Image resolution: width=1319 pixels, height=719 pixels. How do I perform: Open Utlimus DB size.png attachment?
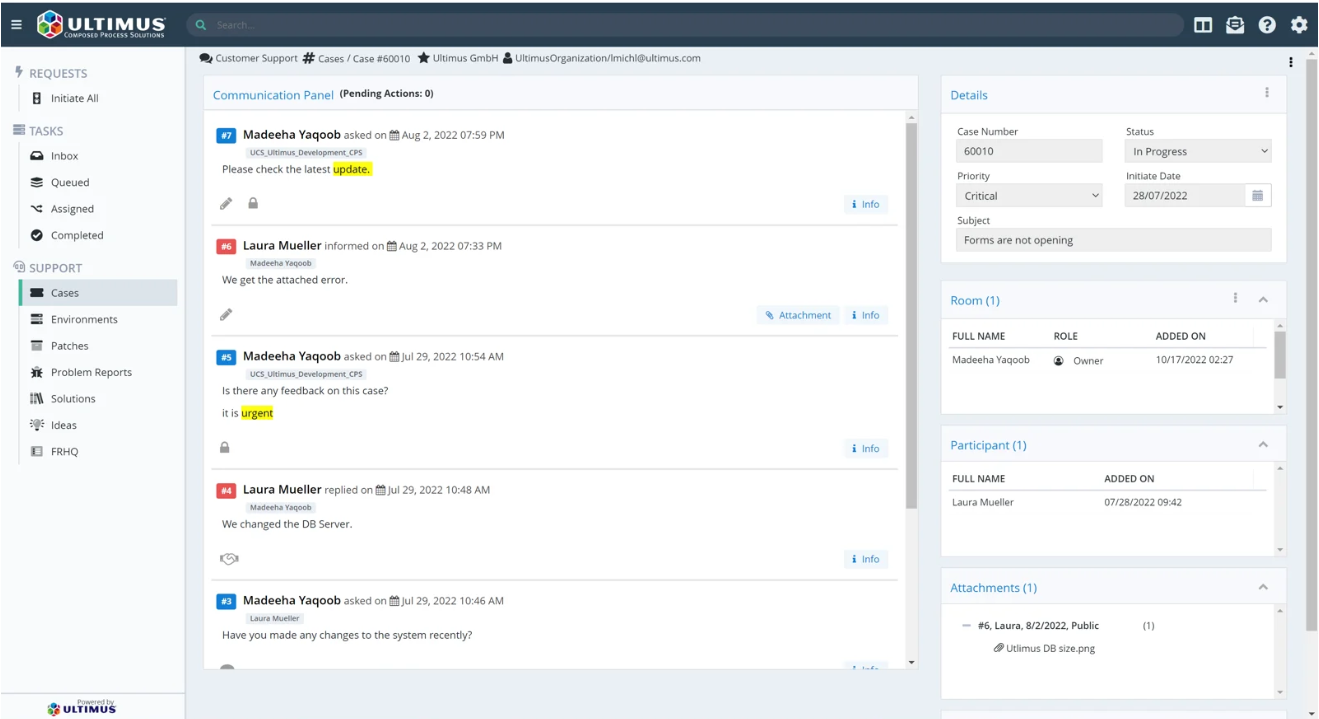1050,648
